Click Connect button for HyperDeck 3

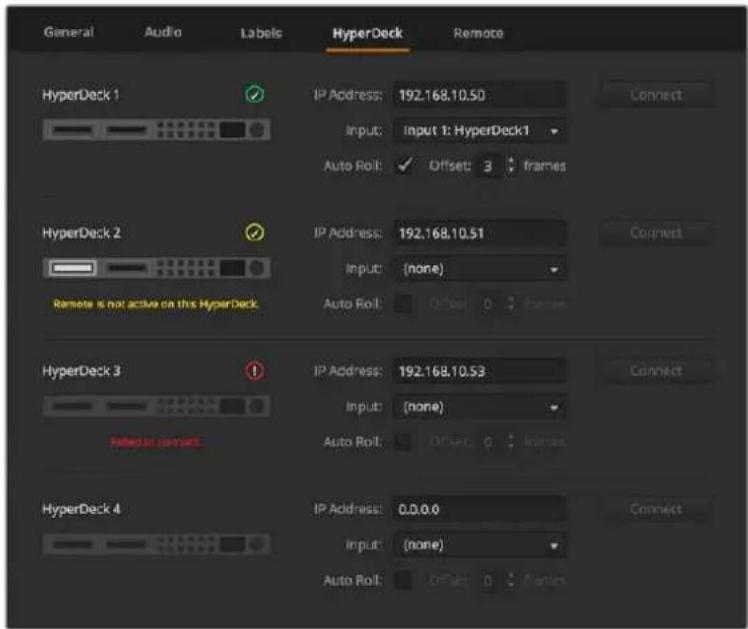pos(656,371)
